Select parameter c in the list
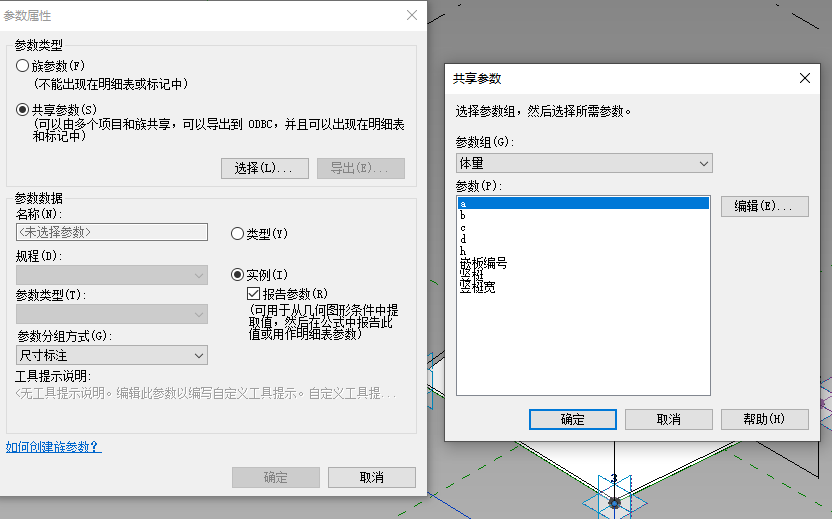 583,228
